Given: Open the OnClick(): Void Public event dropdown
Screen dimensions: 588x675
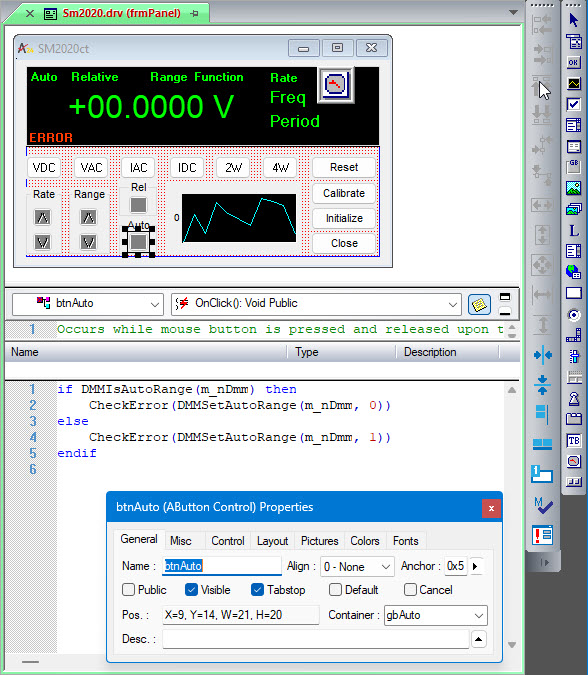Looking at the screenshot, I should pyautogui.click(x=452, y=305).
